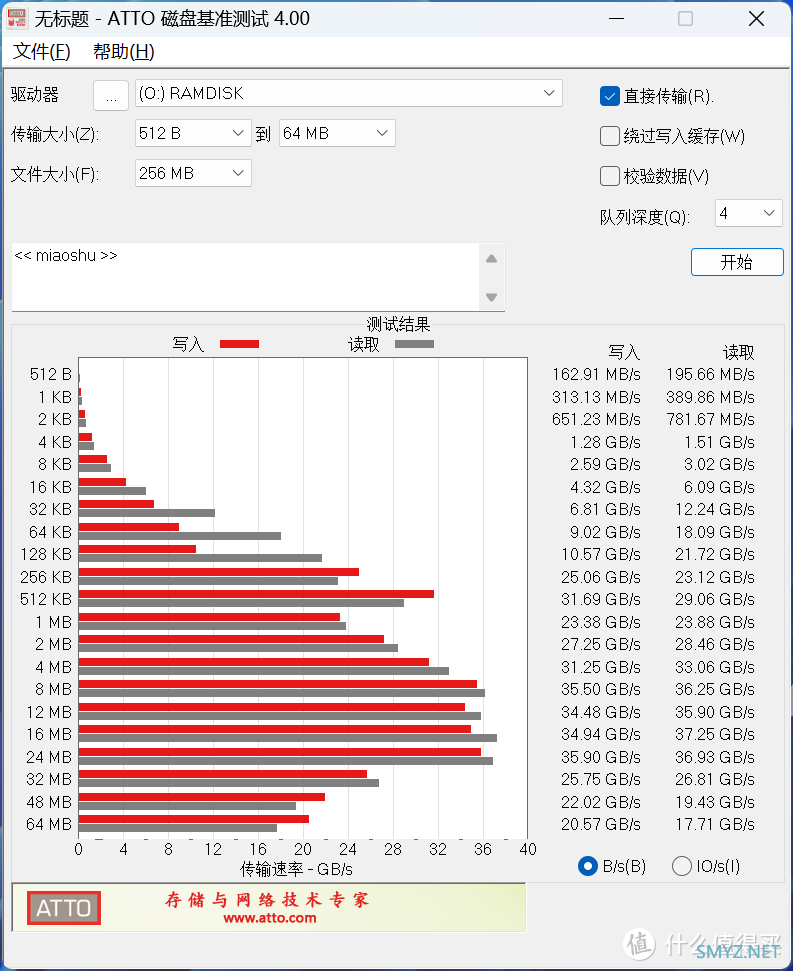Screen dimensions: 793x971
Task: Open the (O:) RAMDISK drive dropdown
Action: [349, 94]
